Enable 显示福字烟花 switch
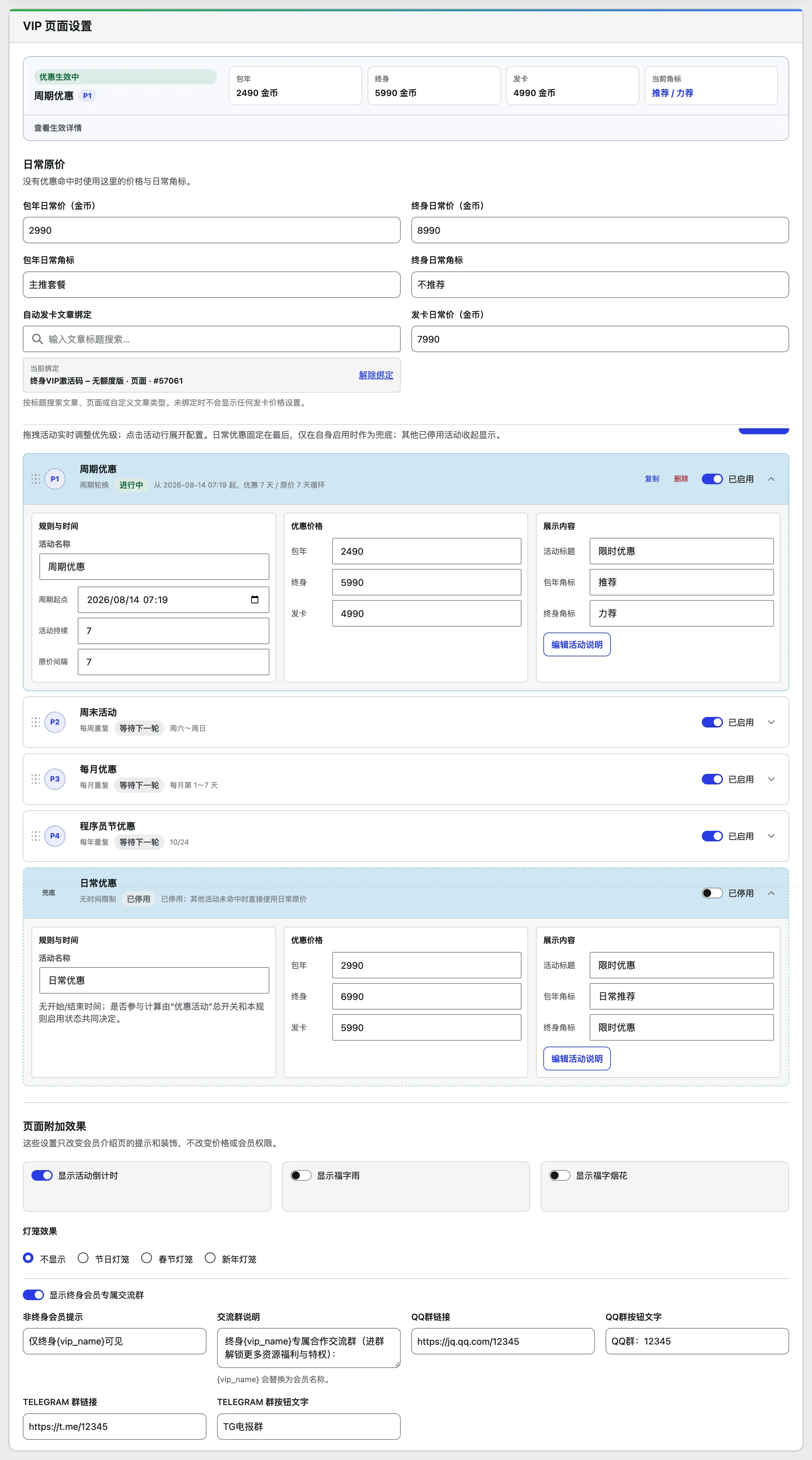Image resolution: width=812 pixels, height=1460 pixels. click(560, 1175)
